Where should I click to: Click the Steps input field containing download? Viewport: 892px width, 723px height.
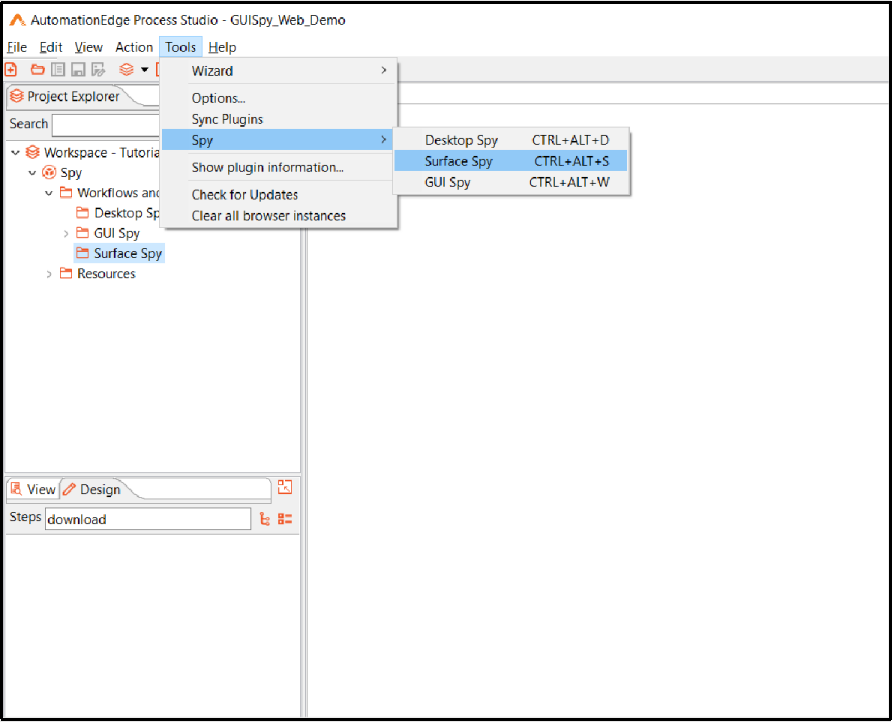coord(150,518)
